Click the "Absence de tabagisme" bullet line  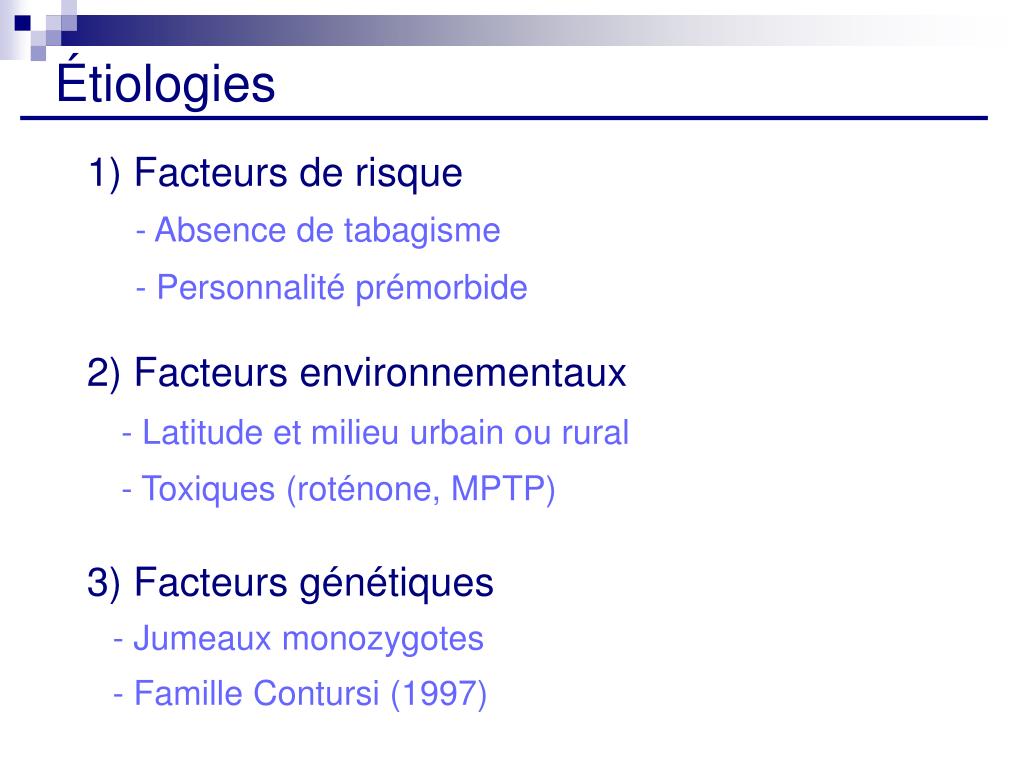click(x=318, y=231)
